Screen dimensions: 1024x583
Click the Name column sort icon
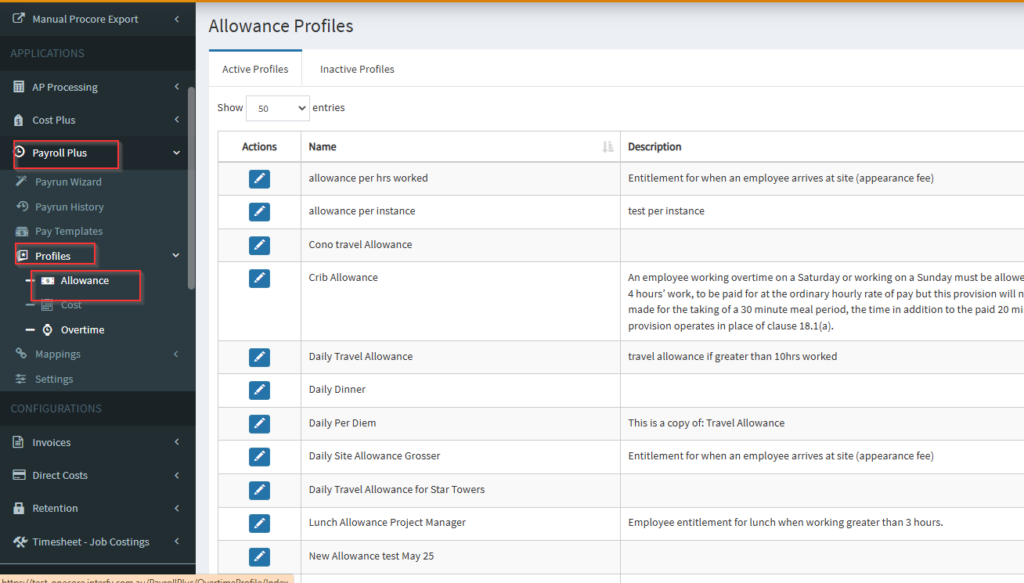607,147
